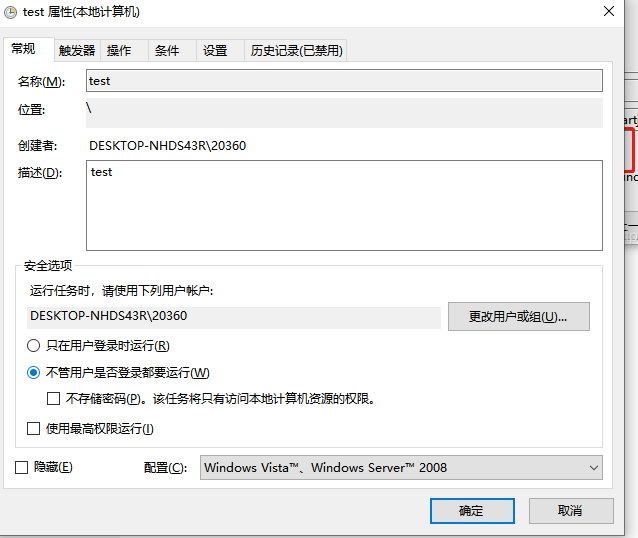Enable 使用最高权限运行 checkbox
The image size is (638, 538).
pos(33,429)
